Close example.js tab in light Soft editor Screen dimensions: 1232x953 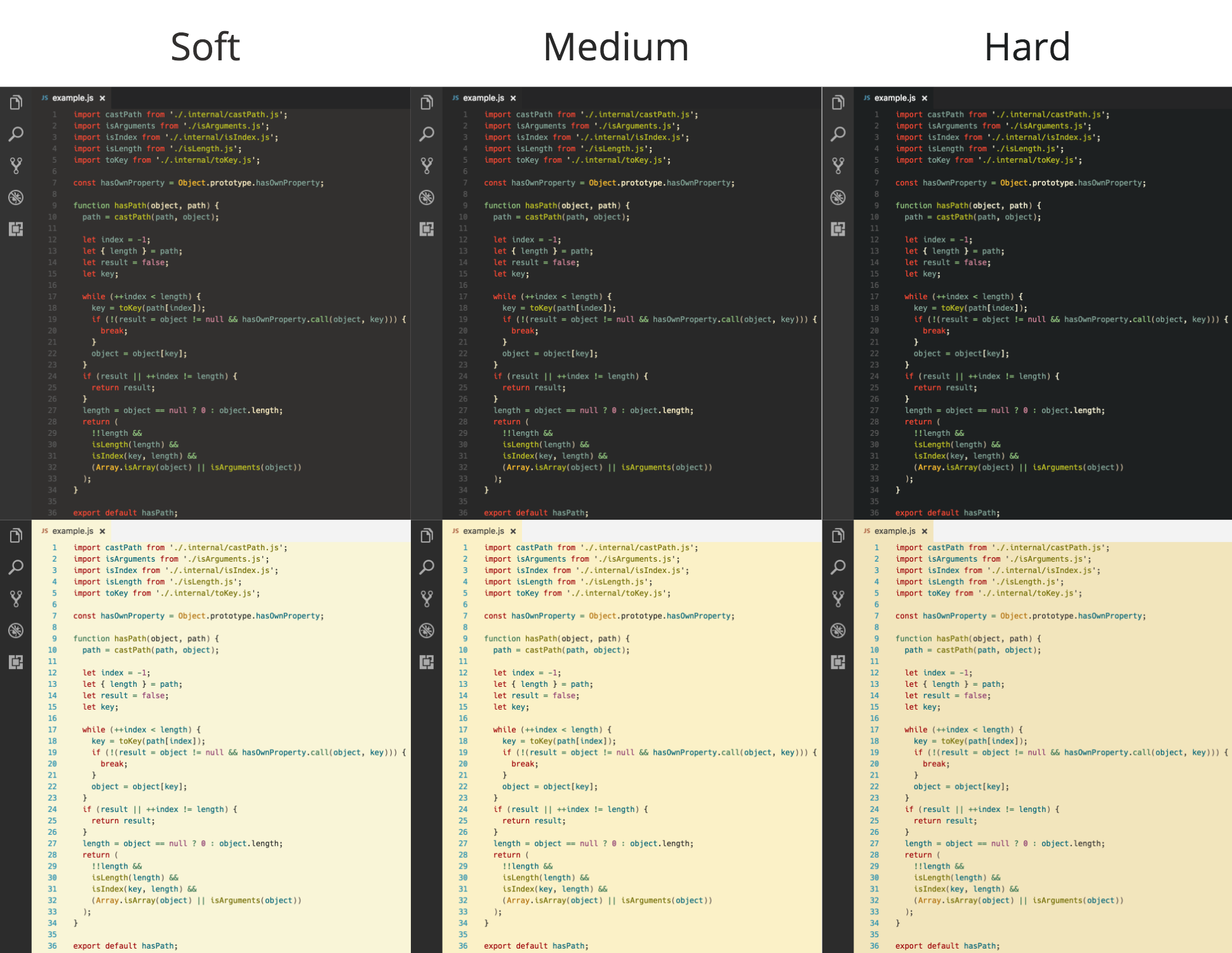pos(102,532)
